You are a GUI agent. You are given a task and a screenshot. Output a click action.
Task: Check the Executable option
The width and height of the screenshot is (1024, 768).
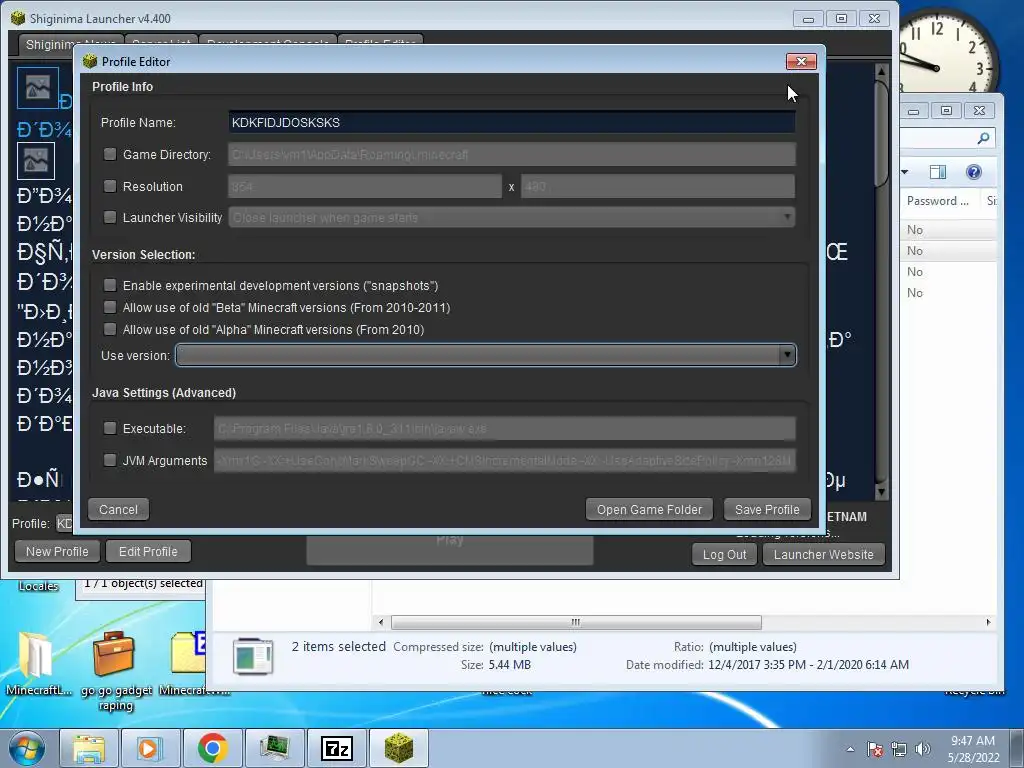tap(110, 428)
